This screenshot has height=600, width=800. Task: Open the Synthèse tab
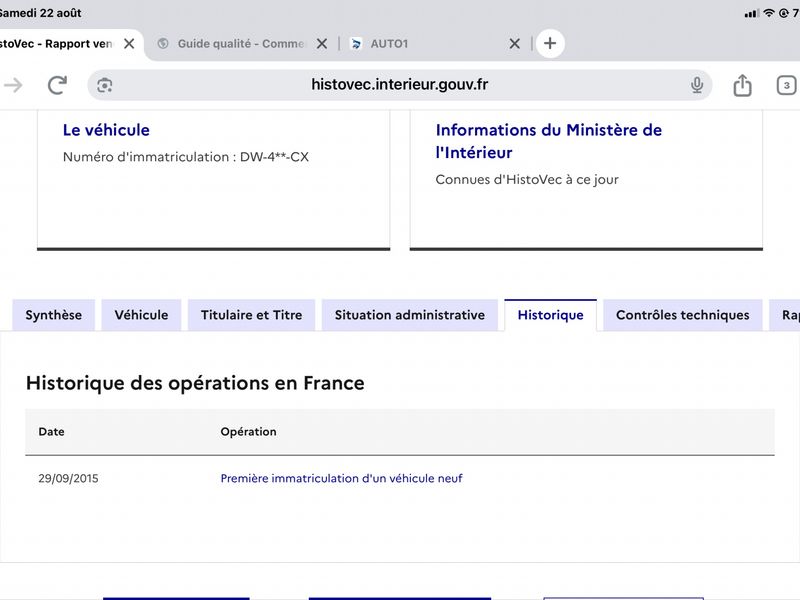click(x=54, y=315)
